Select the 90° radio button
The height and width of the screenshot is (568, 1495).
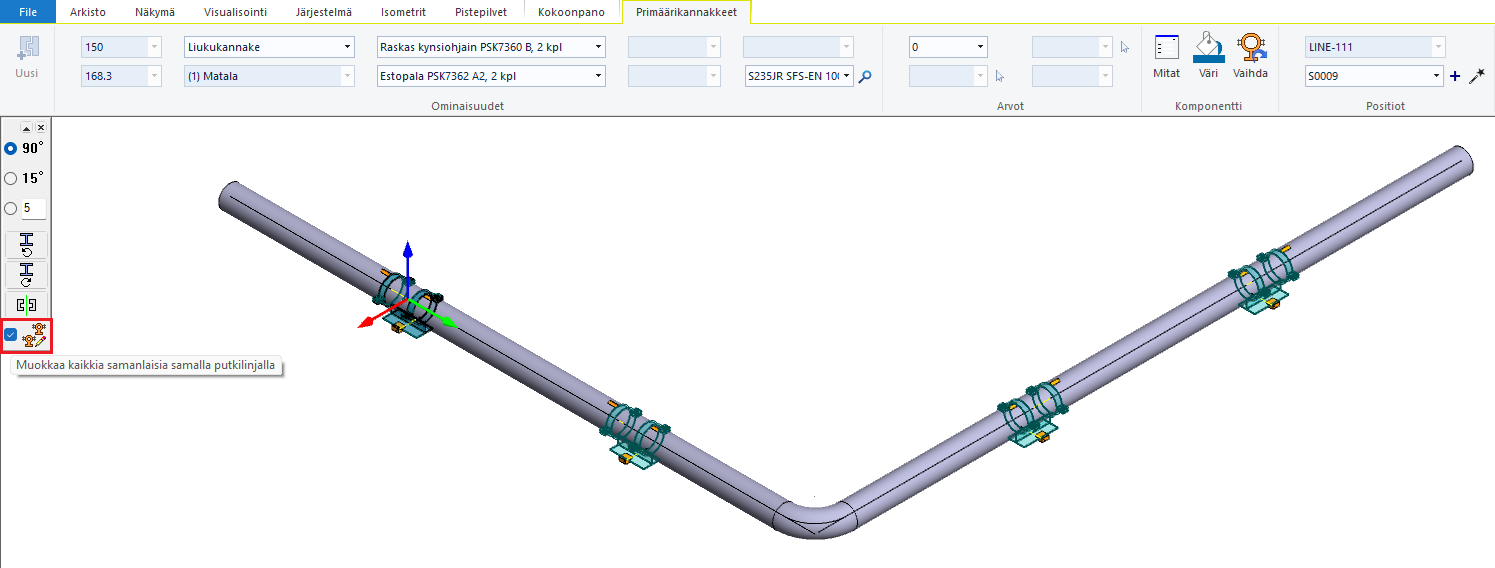point(11,148)
